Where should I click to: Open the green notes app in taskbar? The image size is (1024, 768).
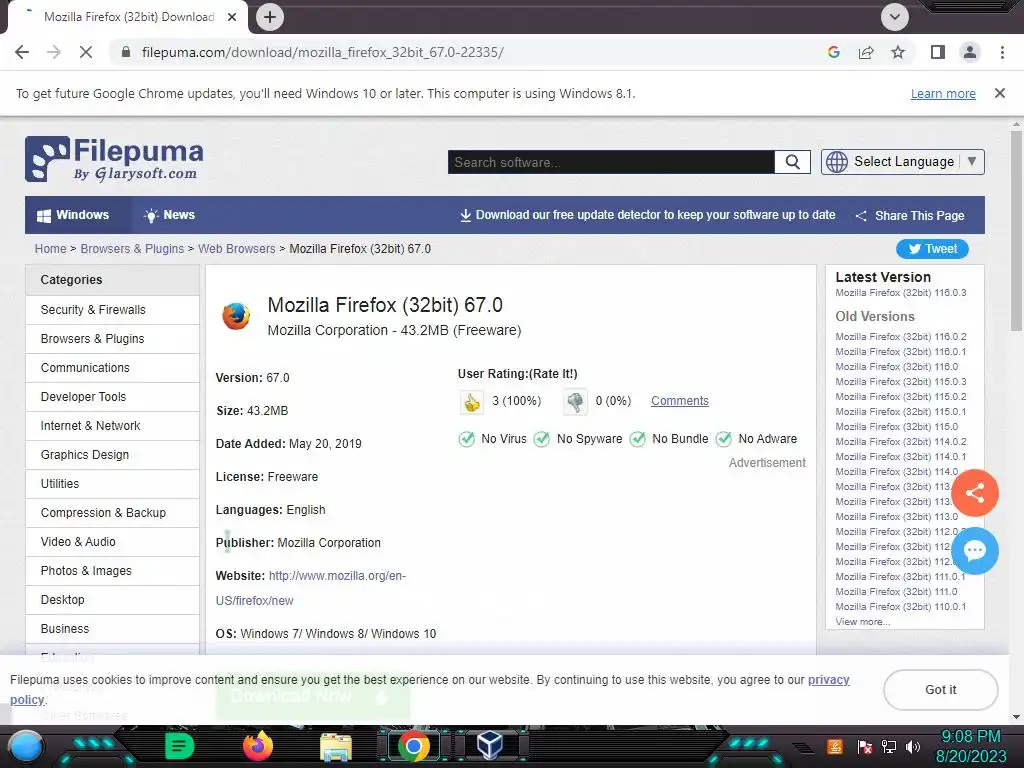[x=179, y=746]
